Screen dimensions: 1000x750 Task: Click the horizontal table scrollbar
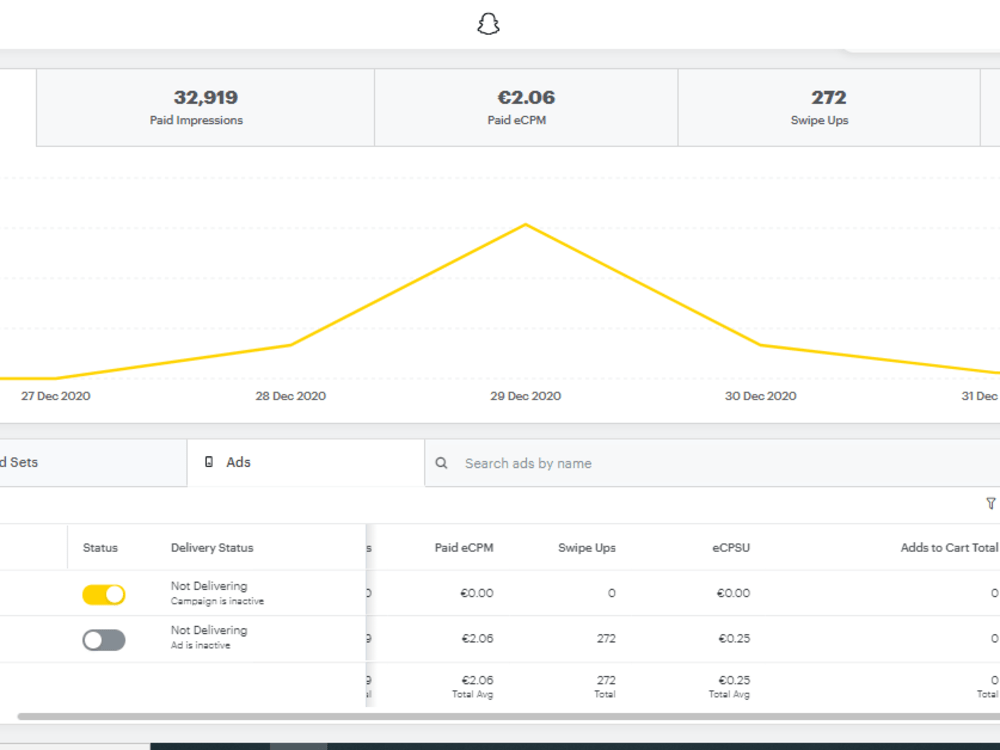[x=508, y=716]
